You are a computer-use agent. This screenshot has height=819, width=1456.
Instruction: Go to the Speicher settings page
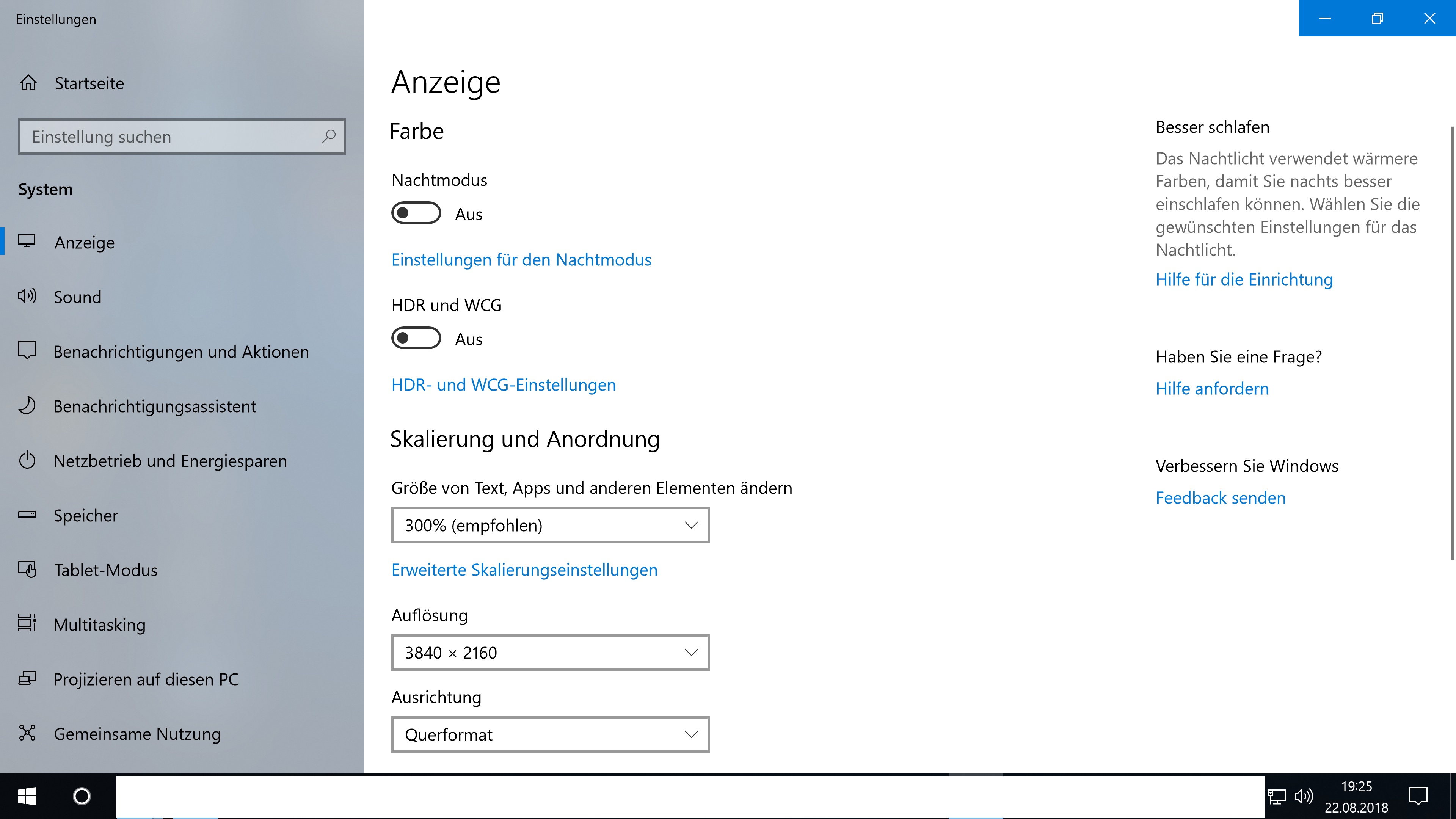86,515
